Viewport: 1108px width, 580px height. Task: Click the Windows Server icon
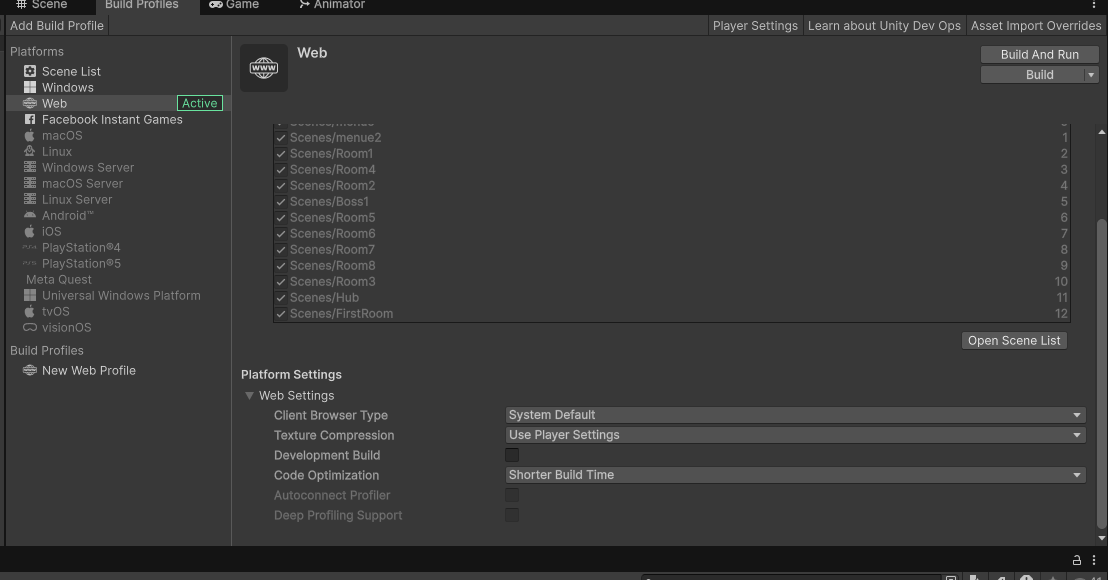[30, 167]
